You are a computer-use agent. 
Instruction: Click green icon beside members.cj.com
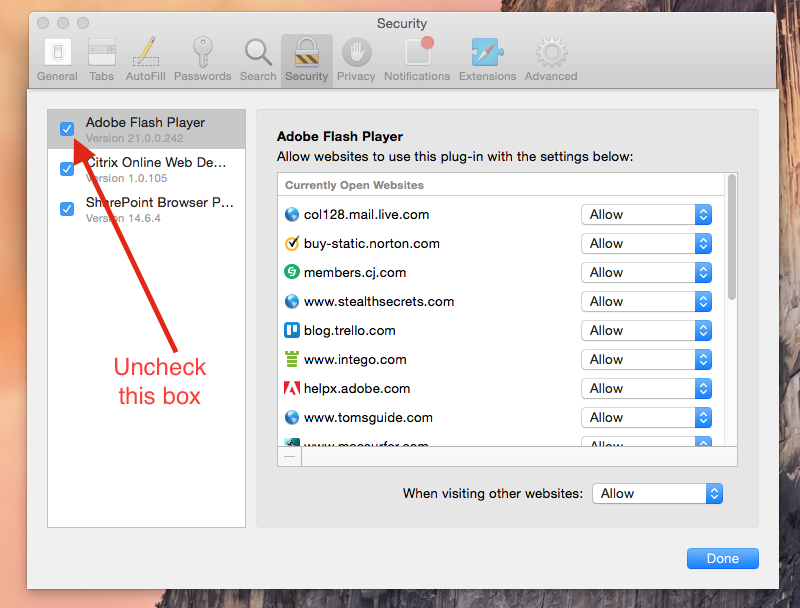click(x=292, y=272)
